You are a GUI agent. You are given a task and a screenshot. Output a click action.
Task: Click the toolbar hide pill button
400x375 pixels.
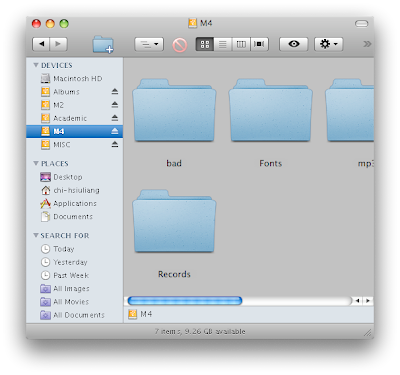pyautogui.click(x=361, y=24)
